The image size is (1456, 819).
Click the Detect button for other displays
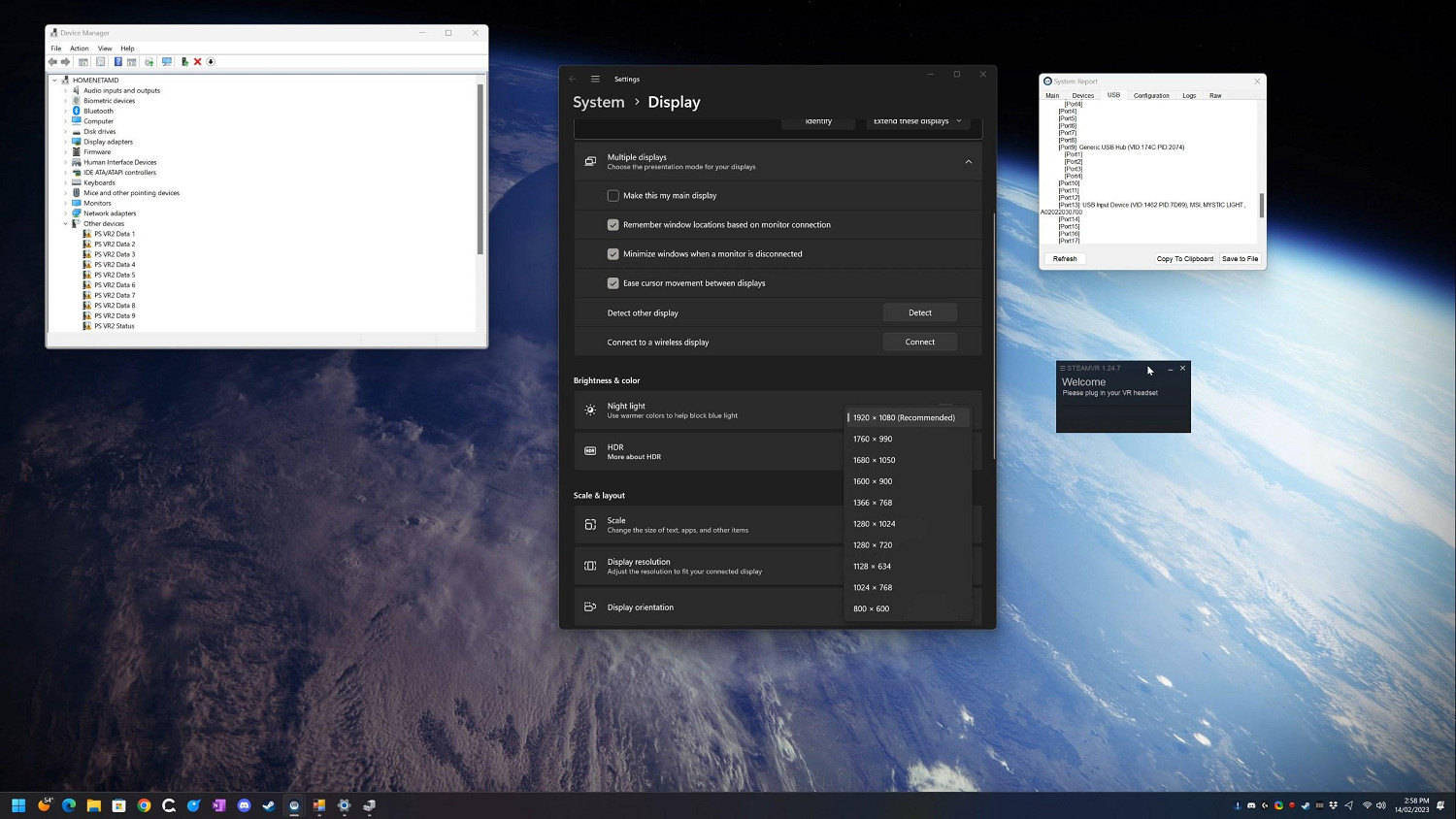pos(919,312)
